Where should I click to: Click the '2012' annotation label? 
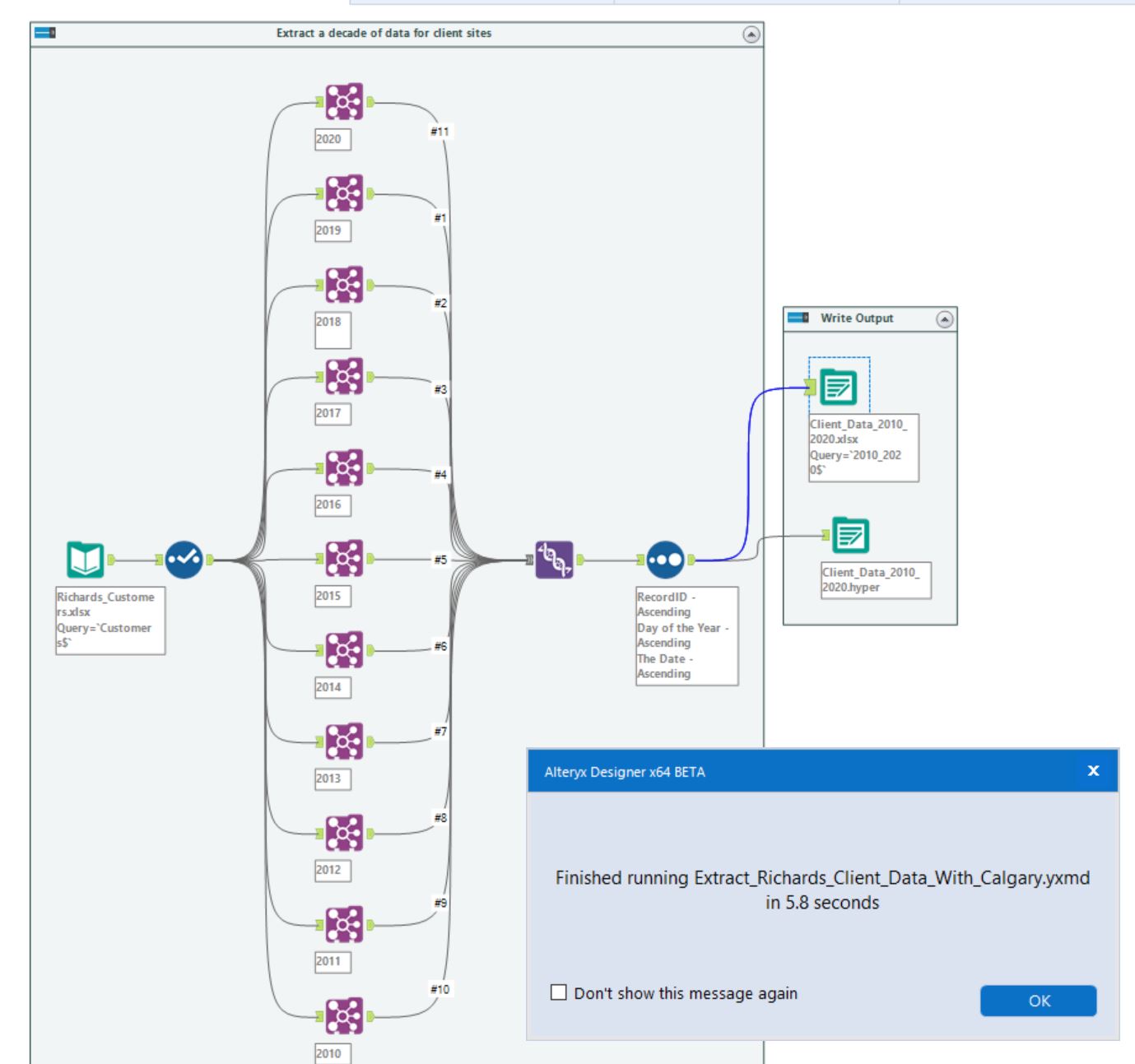[x=333, y=871]
